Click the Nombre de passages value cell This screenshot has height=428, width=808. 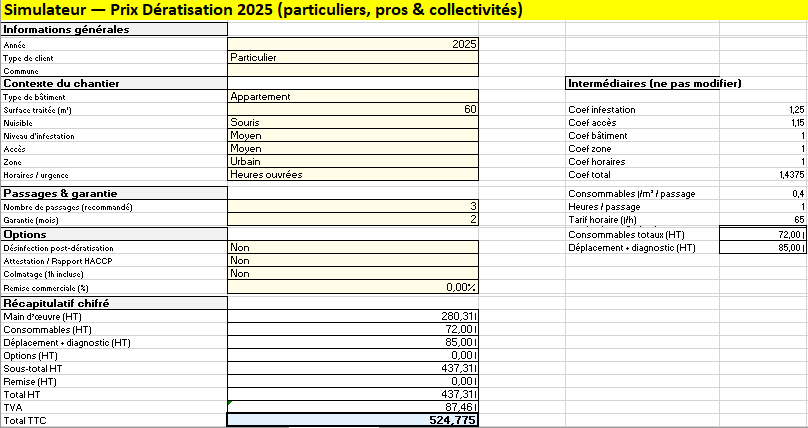(x=354, y=206)
